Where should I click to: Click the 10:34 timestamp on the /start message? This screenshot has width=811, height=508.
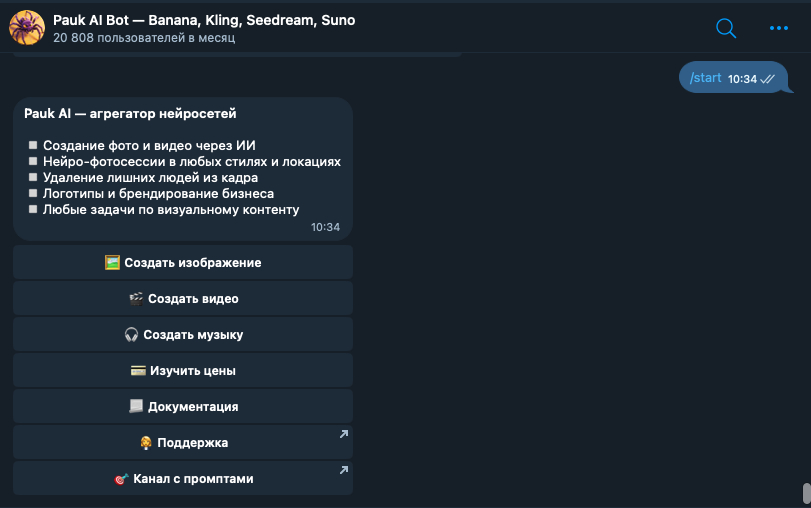742,79
